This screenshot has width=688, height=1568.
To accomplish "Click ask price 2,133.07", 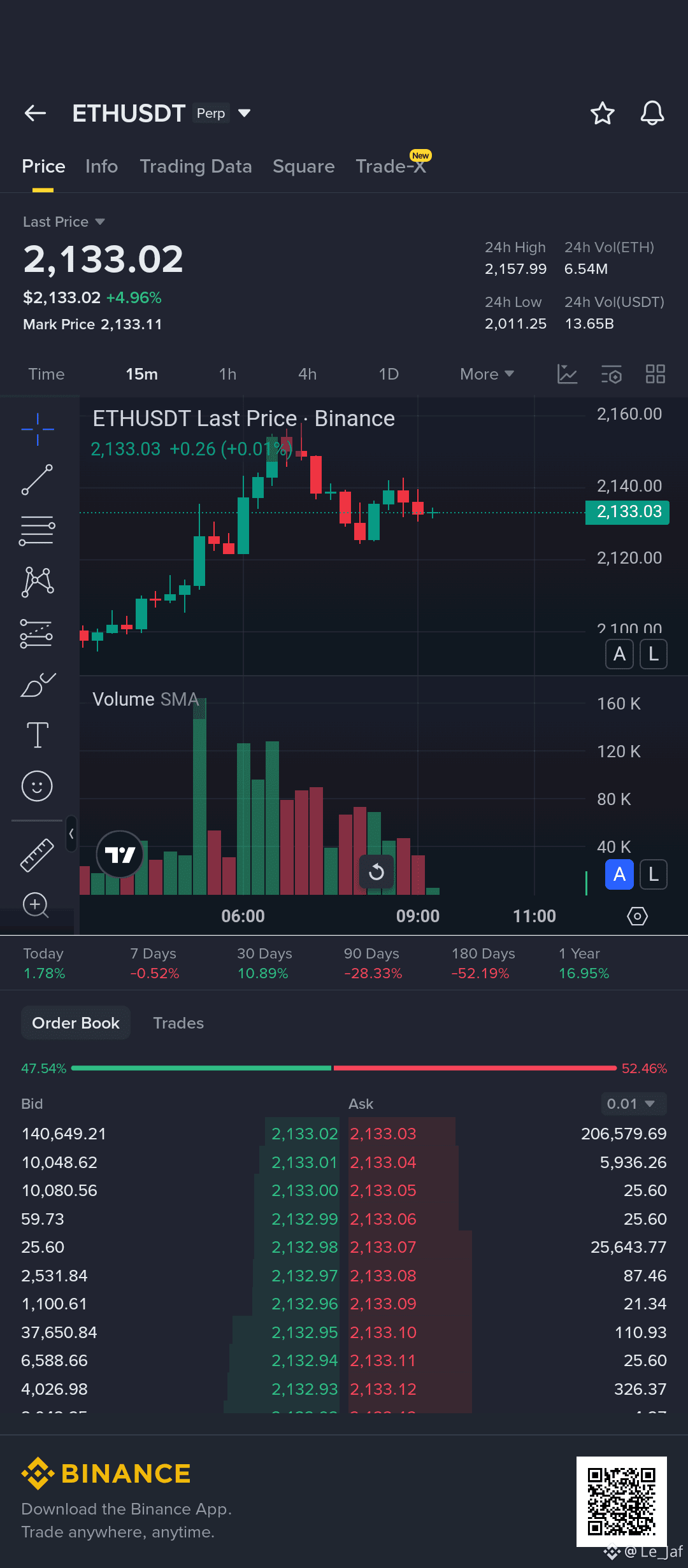I will coord(383,1247).
